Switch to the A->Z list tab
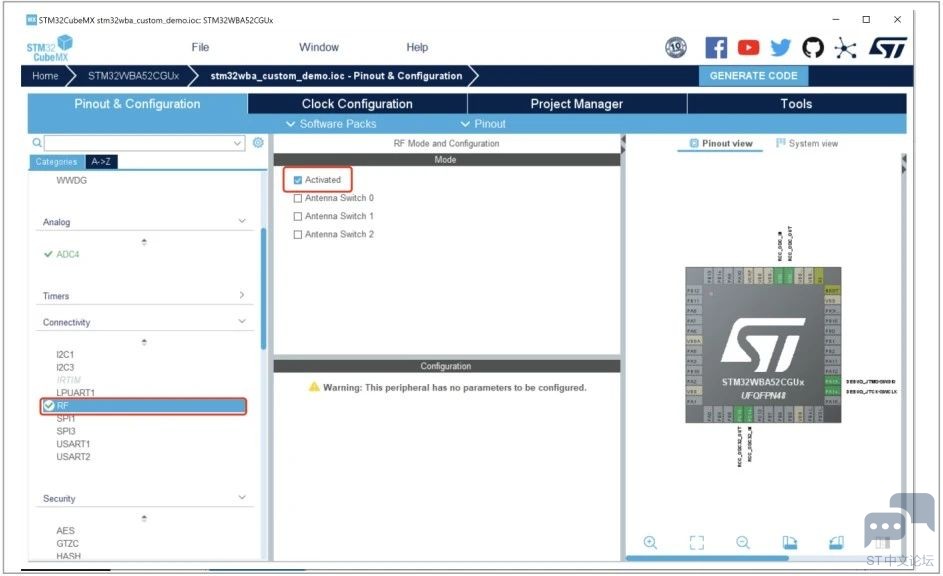 [x=101, y=162]
